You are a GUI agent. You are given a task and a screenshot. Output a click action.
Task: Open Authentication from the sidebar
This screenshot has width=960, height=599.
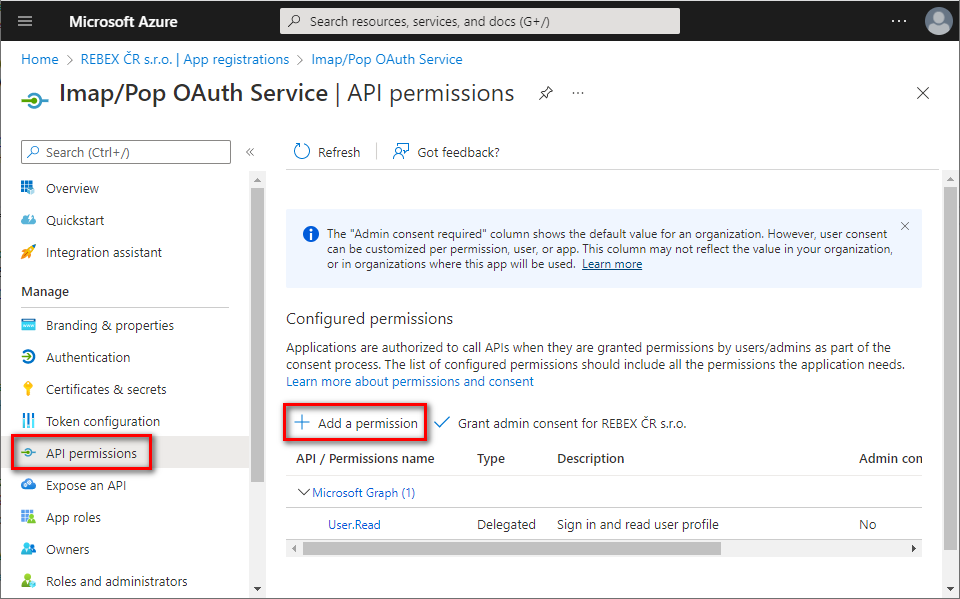90,357
